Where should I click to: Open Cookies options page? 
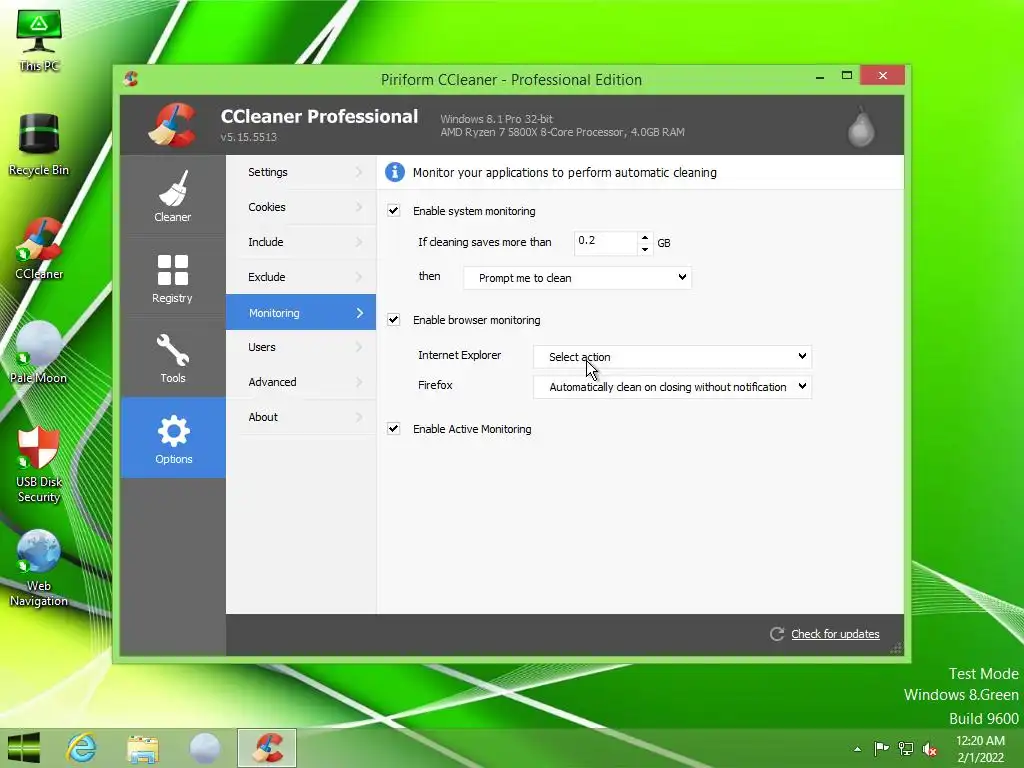[x=301, y=207]
